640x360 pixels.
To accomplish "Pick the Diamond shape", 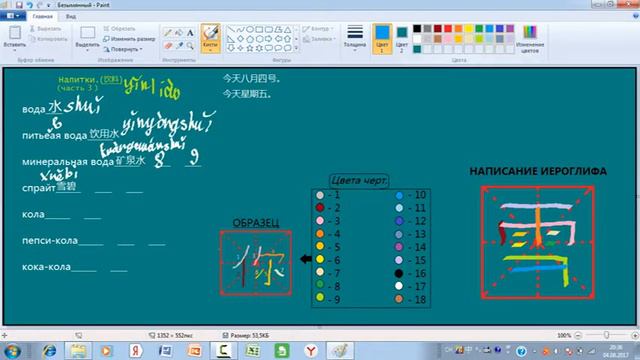I will pyautogui.click(x=240, y=39).
